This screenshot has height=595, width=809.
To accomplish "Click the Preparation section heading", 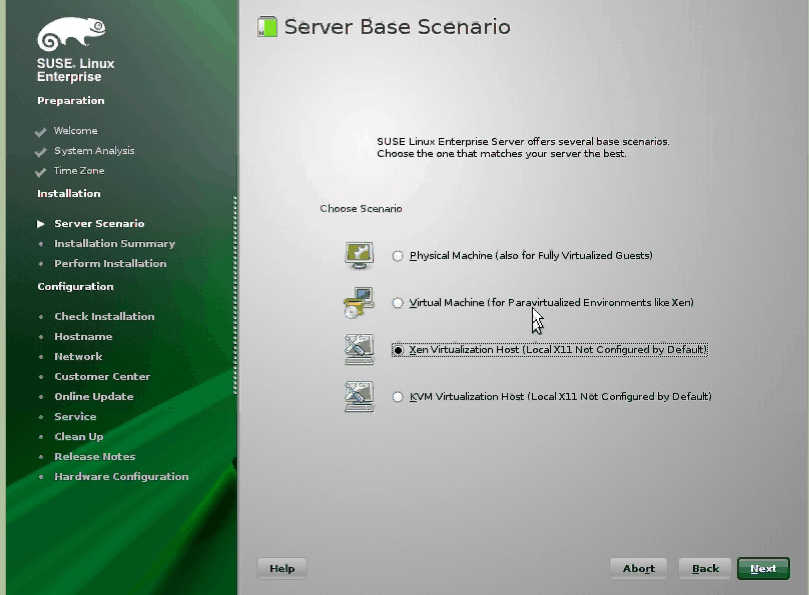I will [71, 101].
